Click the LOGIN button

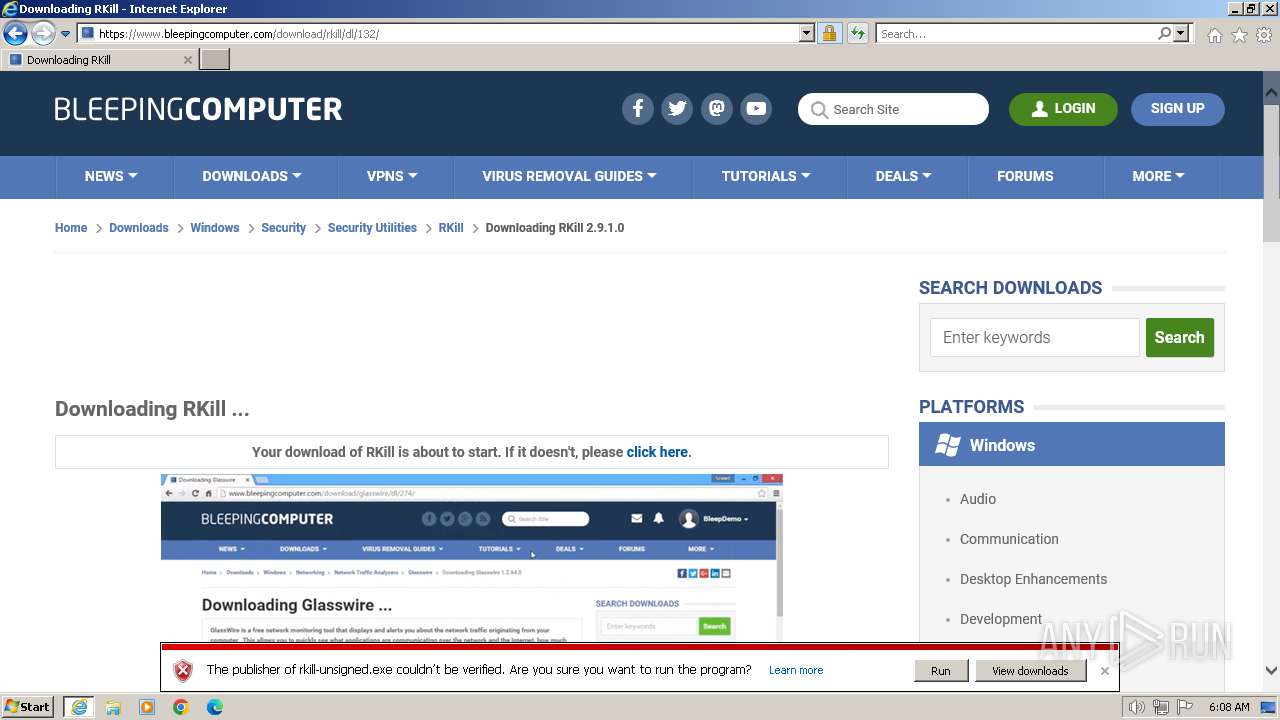tap(1063, 109)
